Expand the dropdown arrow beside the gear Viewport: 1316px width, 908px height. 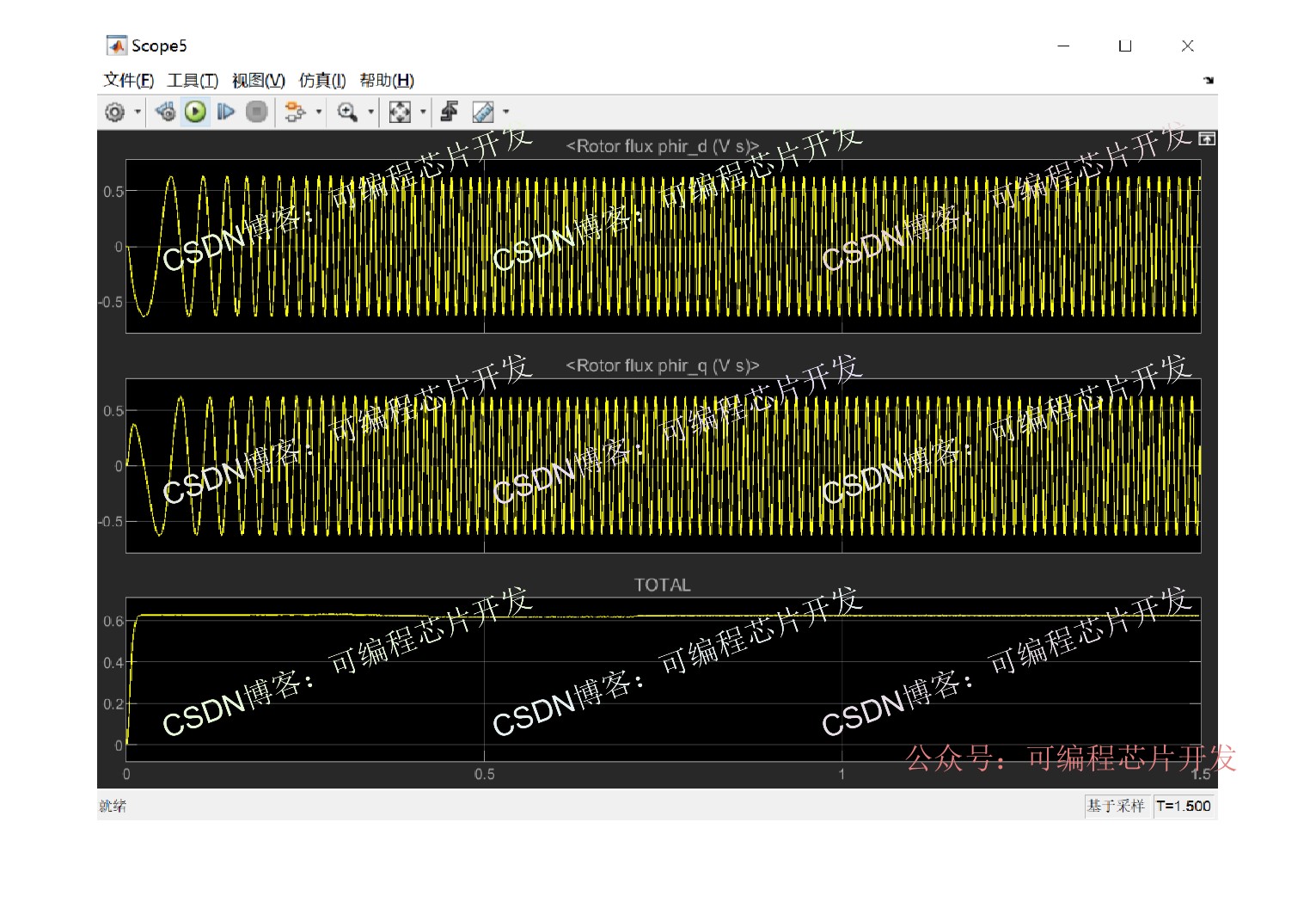[x=138, y=112]
